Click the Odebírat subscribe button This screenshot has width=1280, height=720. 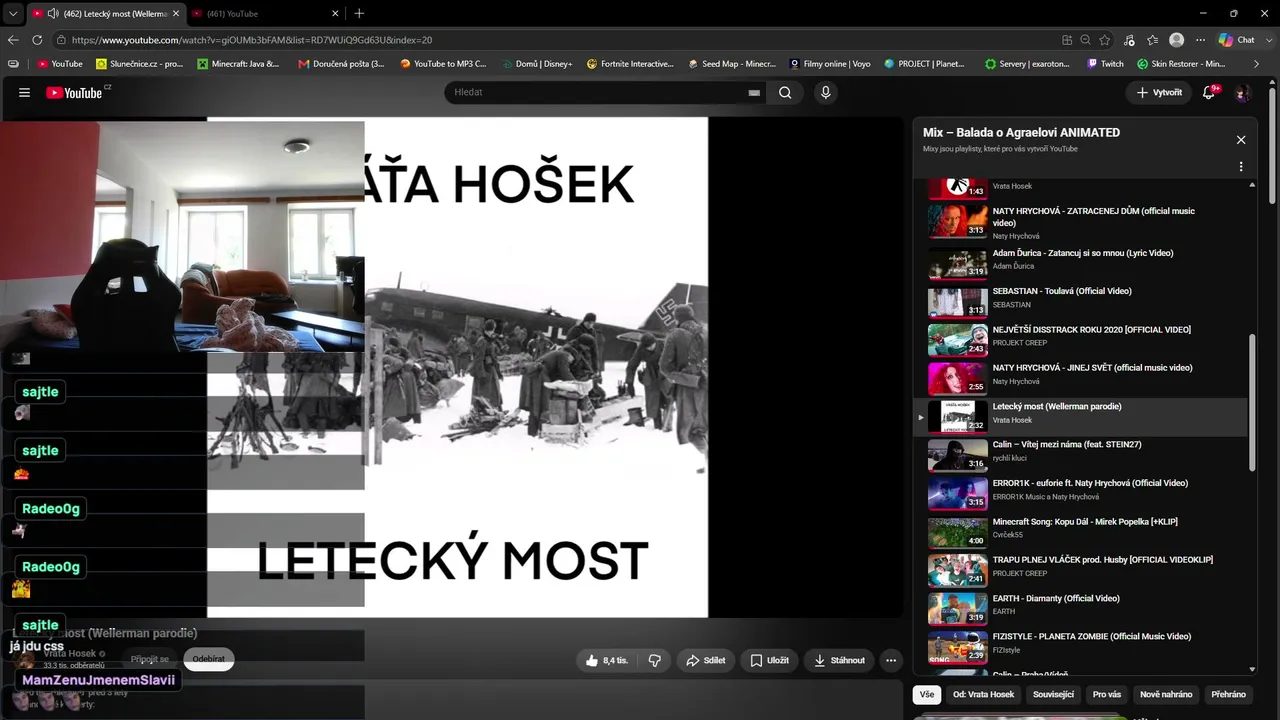pos(209,659)
